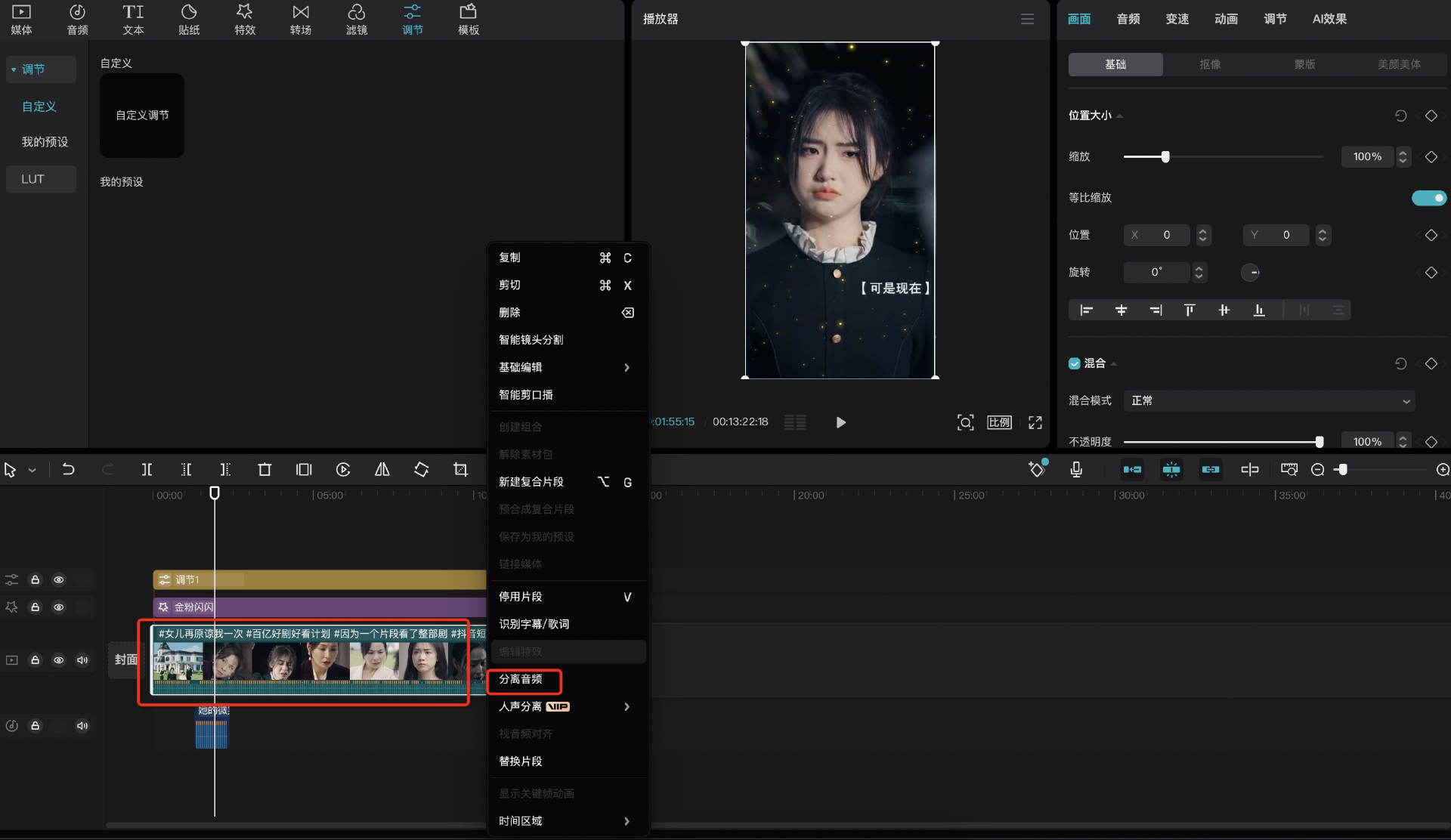Lock the main video track

[35, 659]
